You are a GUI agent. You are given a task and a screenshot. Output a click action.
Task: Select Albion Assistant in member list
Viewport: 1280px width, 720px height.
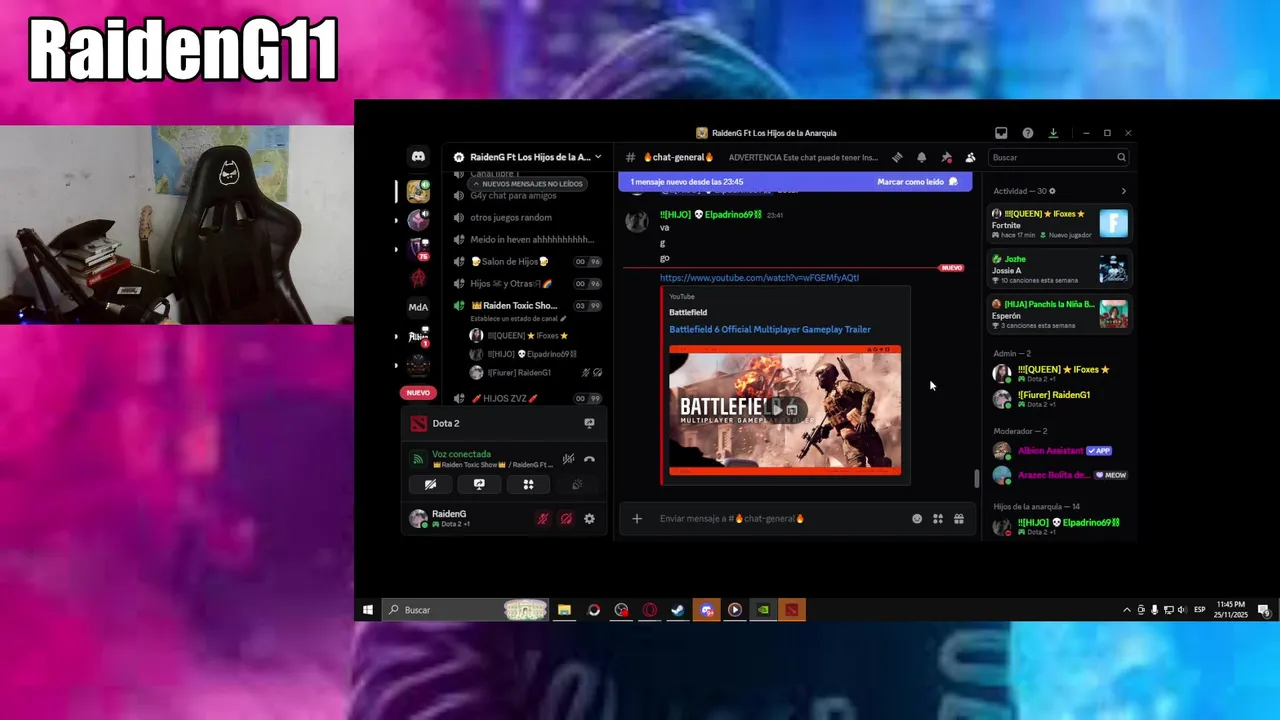click(1059, 451)
